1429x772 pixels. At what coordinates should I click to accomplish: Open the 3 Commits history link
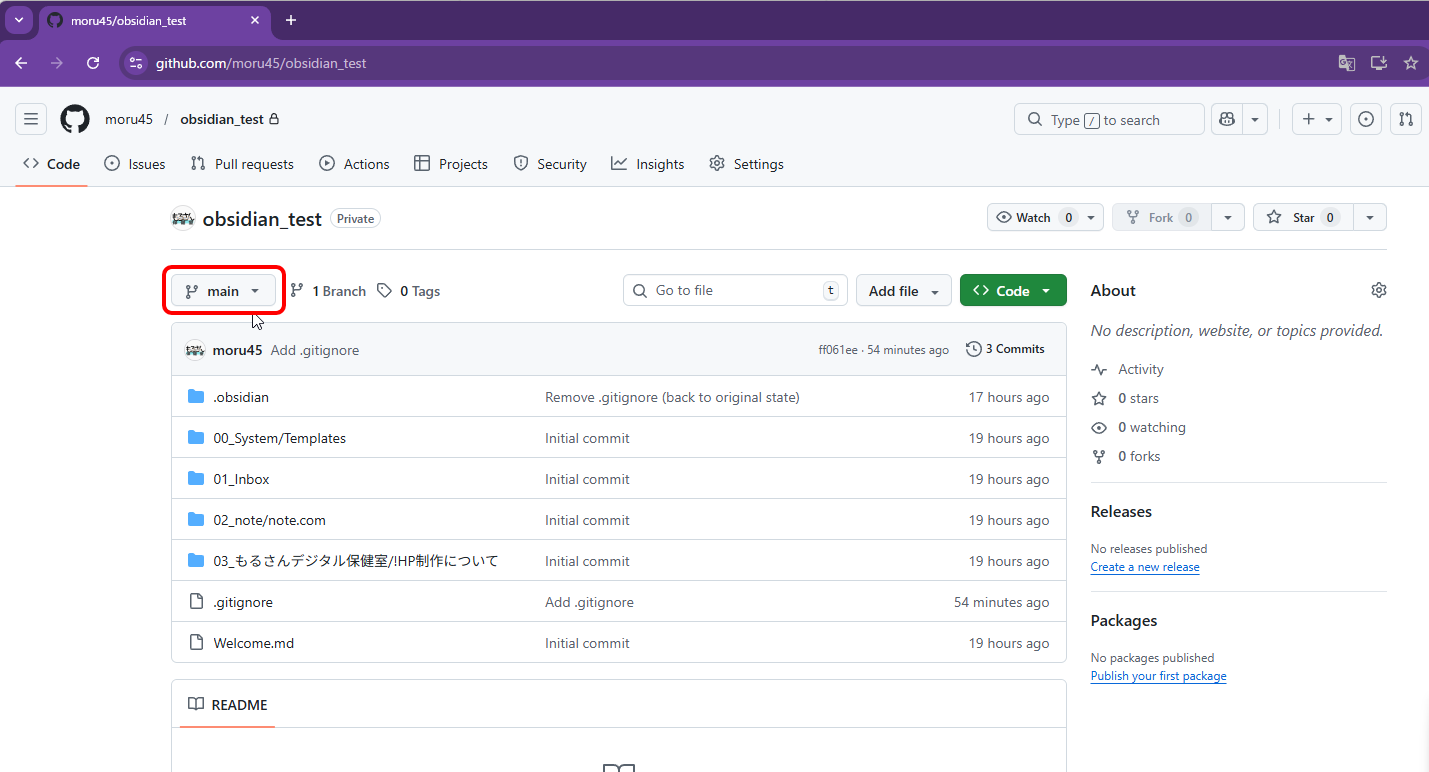coord(1005,349)
